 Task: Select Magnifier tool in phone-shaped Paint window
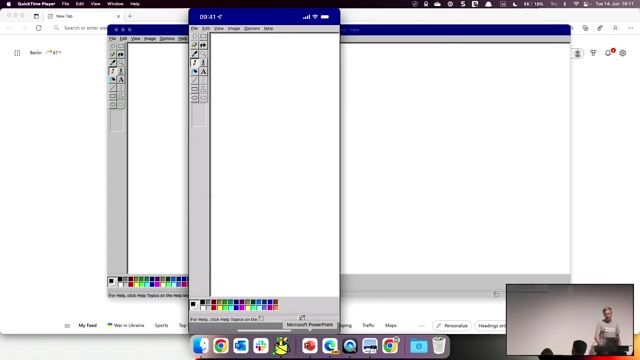(x=203, y=54)
